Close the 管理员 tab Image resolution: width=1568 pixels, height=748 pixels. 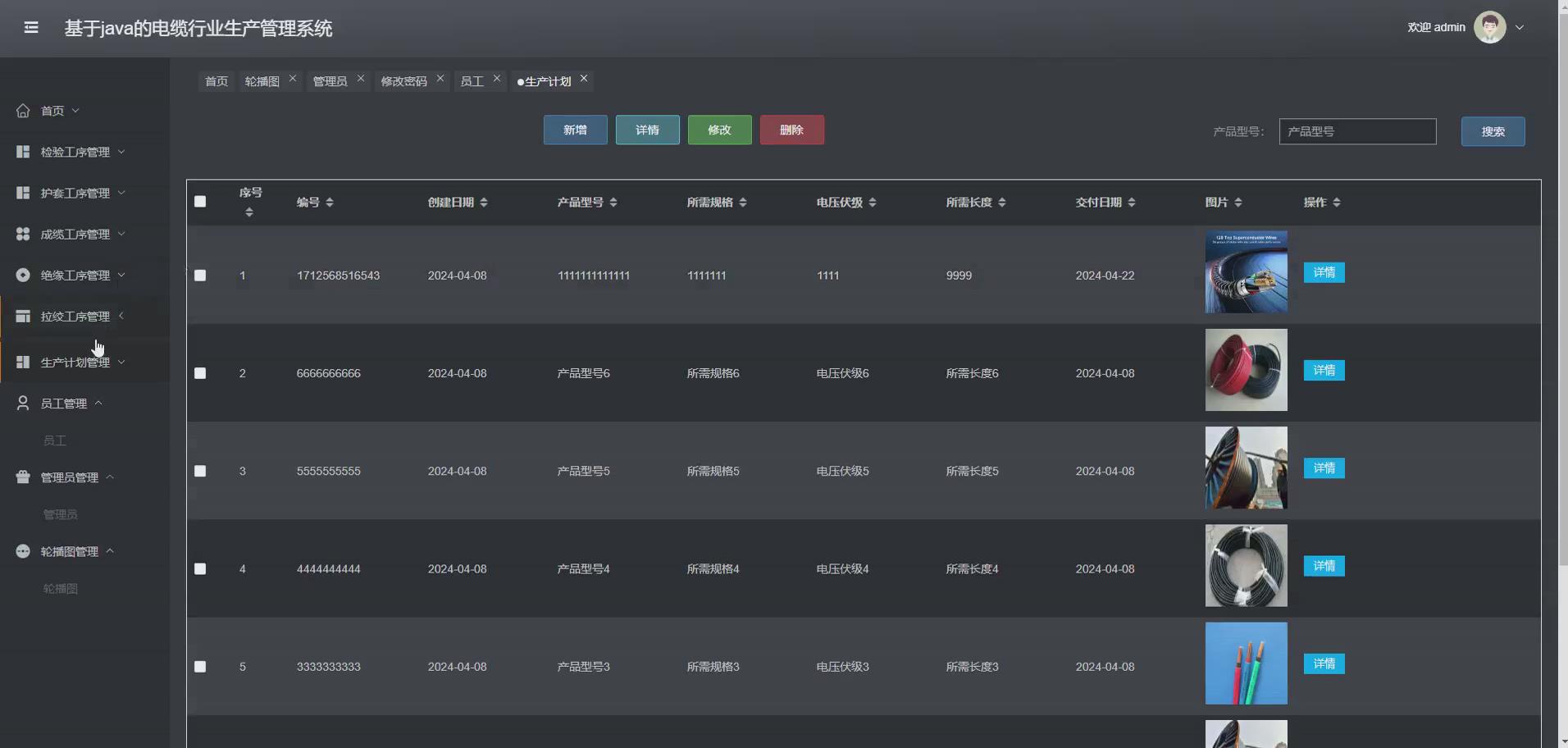point(361,79)
